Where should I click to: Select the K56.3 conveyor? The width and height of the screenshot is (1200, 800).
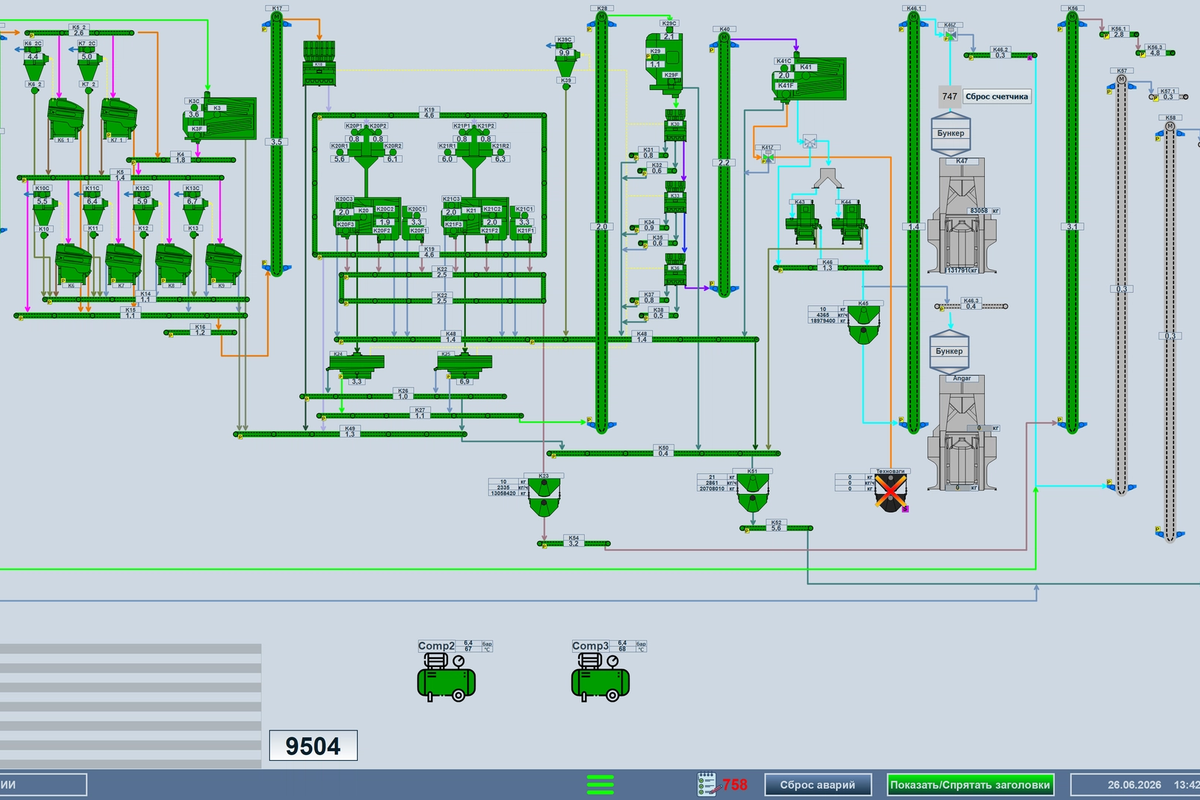pyautogui.click(x=1154, y=51)
